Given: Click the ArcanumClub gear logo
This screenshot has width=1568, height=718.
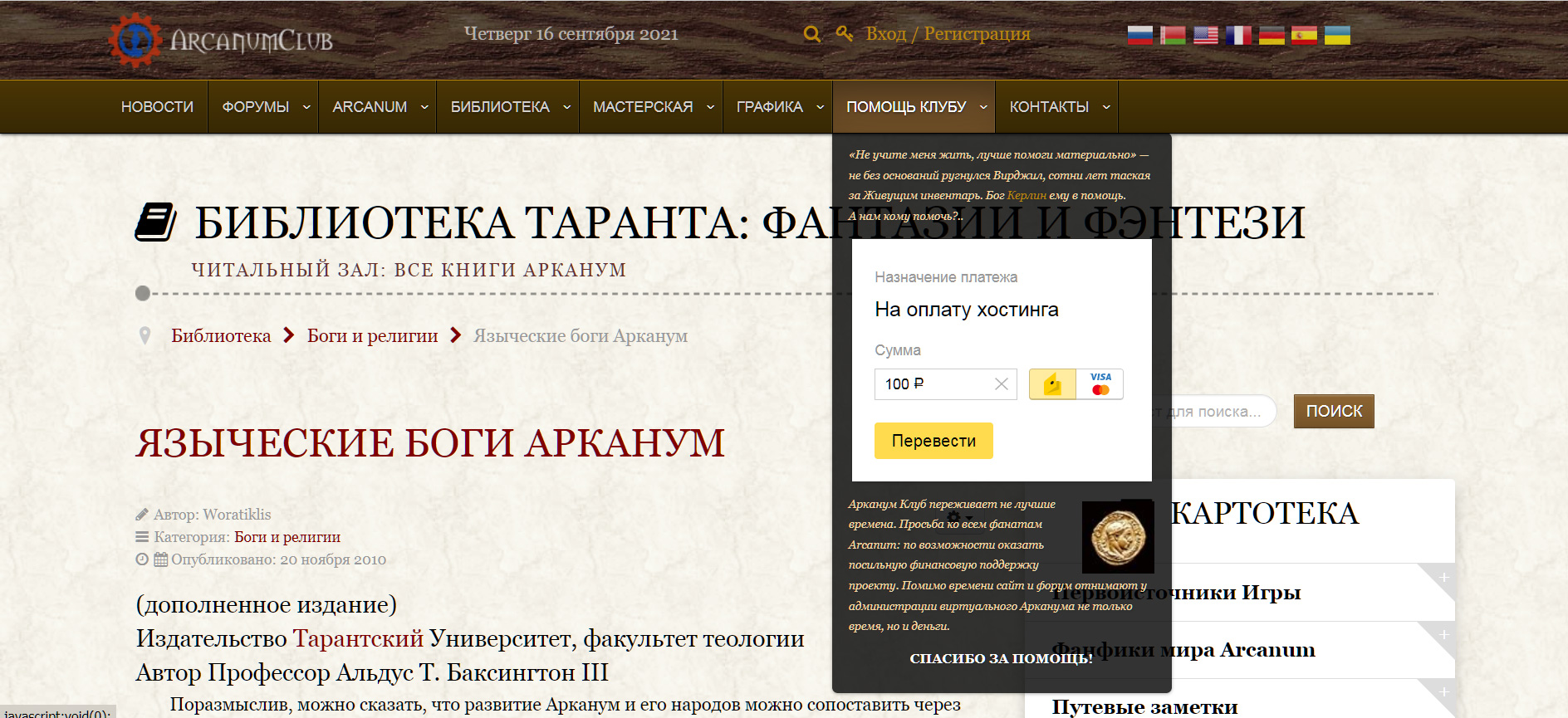Looking at the screenshot, I should pos(135,39).
